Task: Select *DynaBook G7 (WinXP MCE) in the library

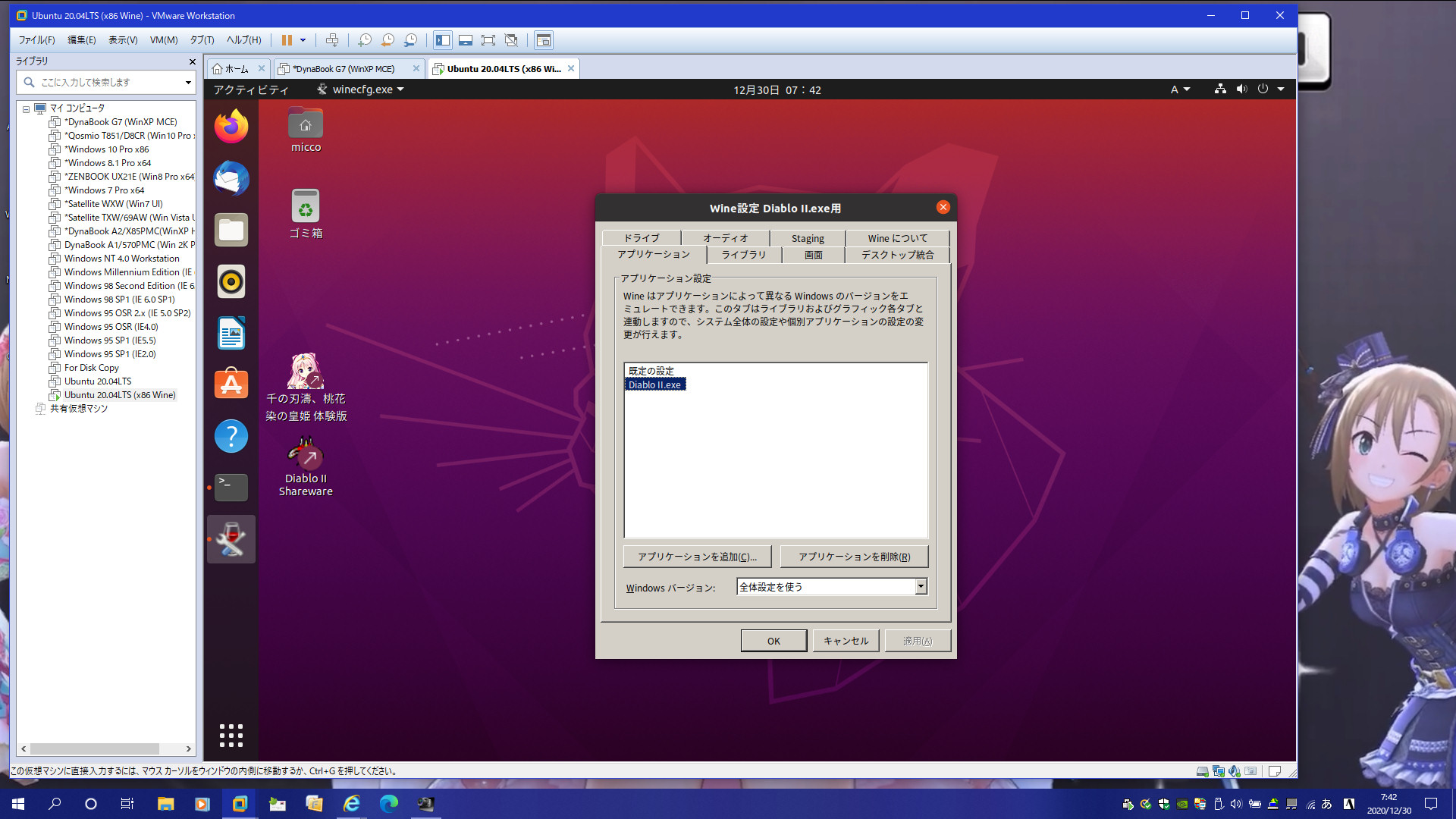Action: [x=121, y=122]
